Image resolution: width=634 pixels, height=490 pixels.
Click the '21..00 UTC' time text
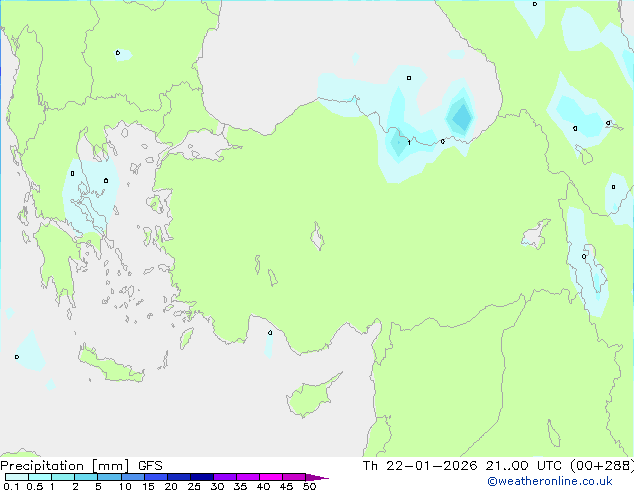point(523,466)
